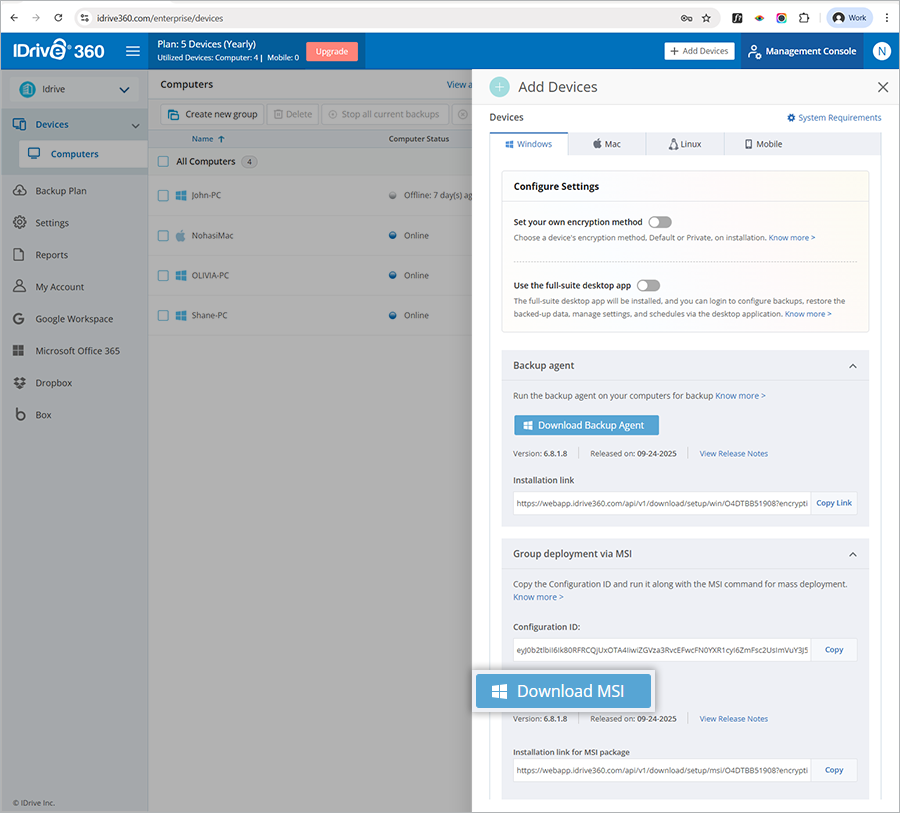This screenshot has height=813, width=900.
Task: Switch to the Mac tab
Action: (x=607, y=144)
